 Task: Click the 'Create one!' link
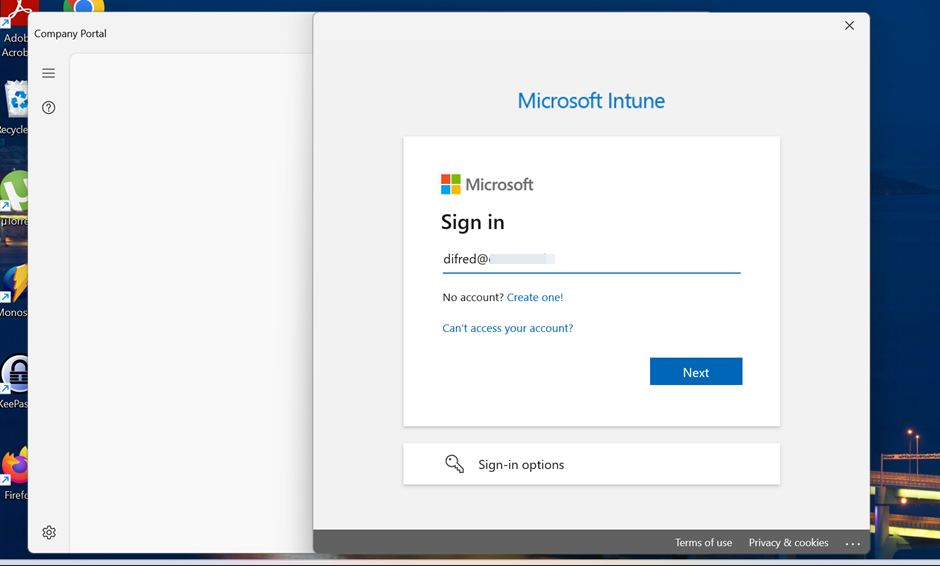(x=535, y=297)
